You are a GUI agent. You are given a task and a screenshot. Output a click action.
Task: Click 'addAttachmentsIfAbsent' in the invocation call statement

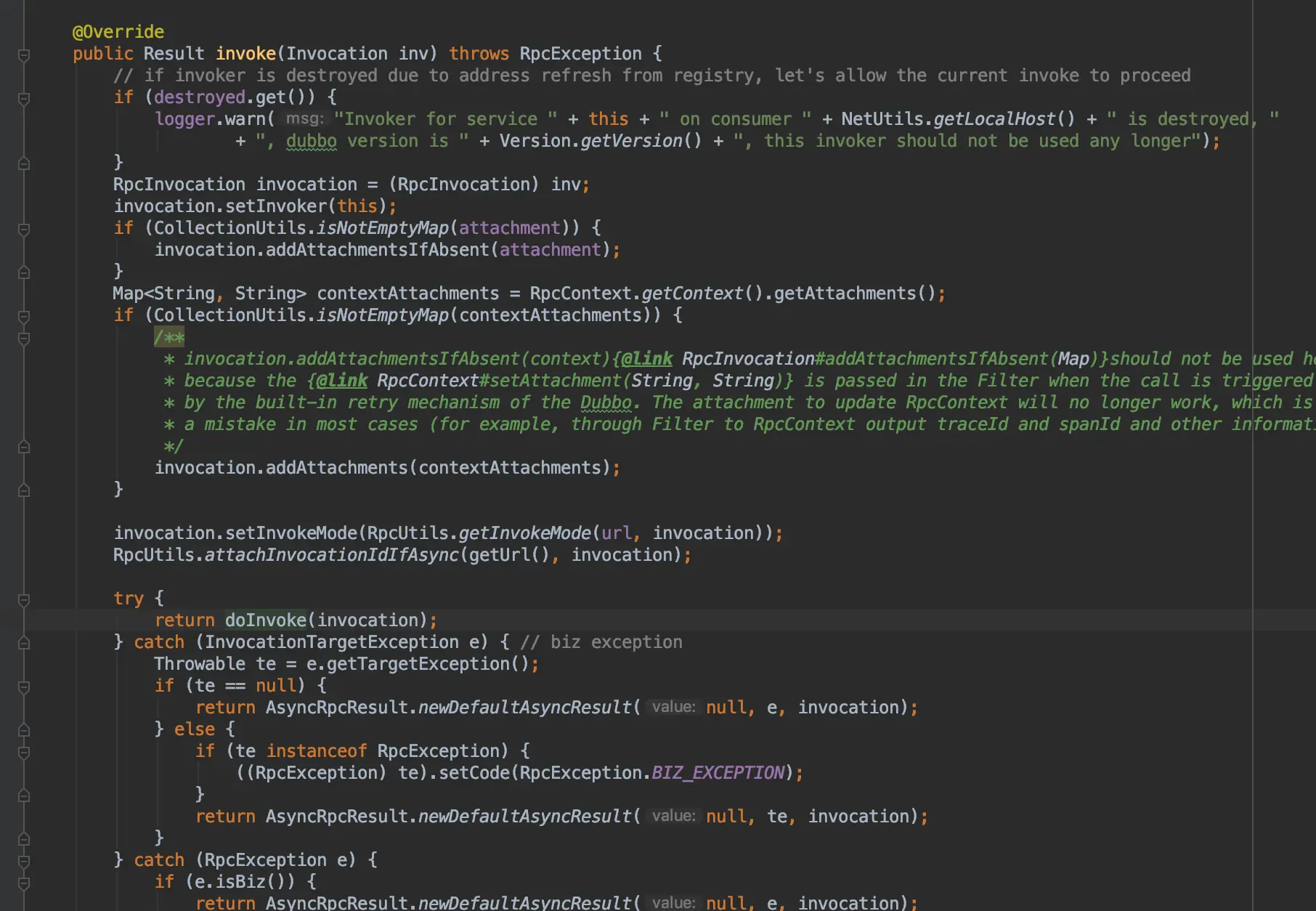coord(377,250)
